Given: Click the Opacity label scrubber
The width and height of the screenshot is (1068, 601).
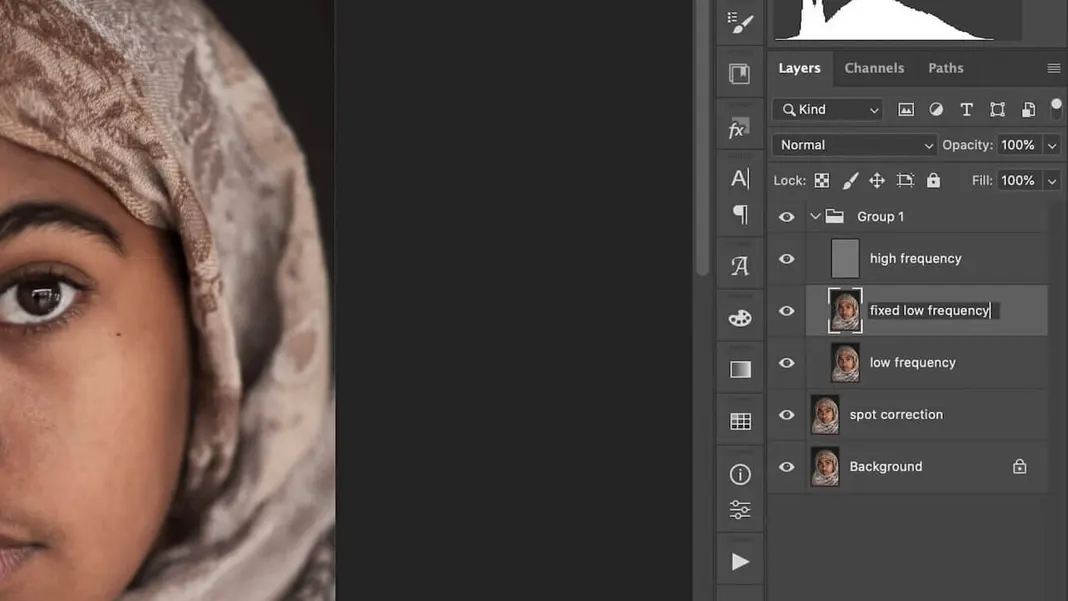Looking at the screenshot, I should pos(967,145).
